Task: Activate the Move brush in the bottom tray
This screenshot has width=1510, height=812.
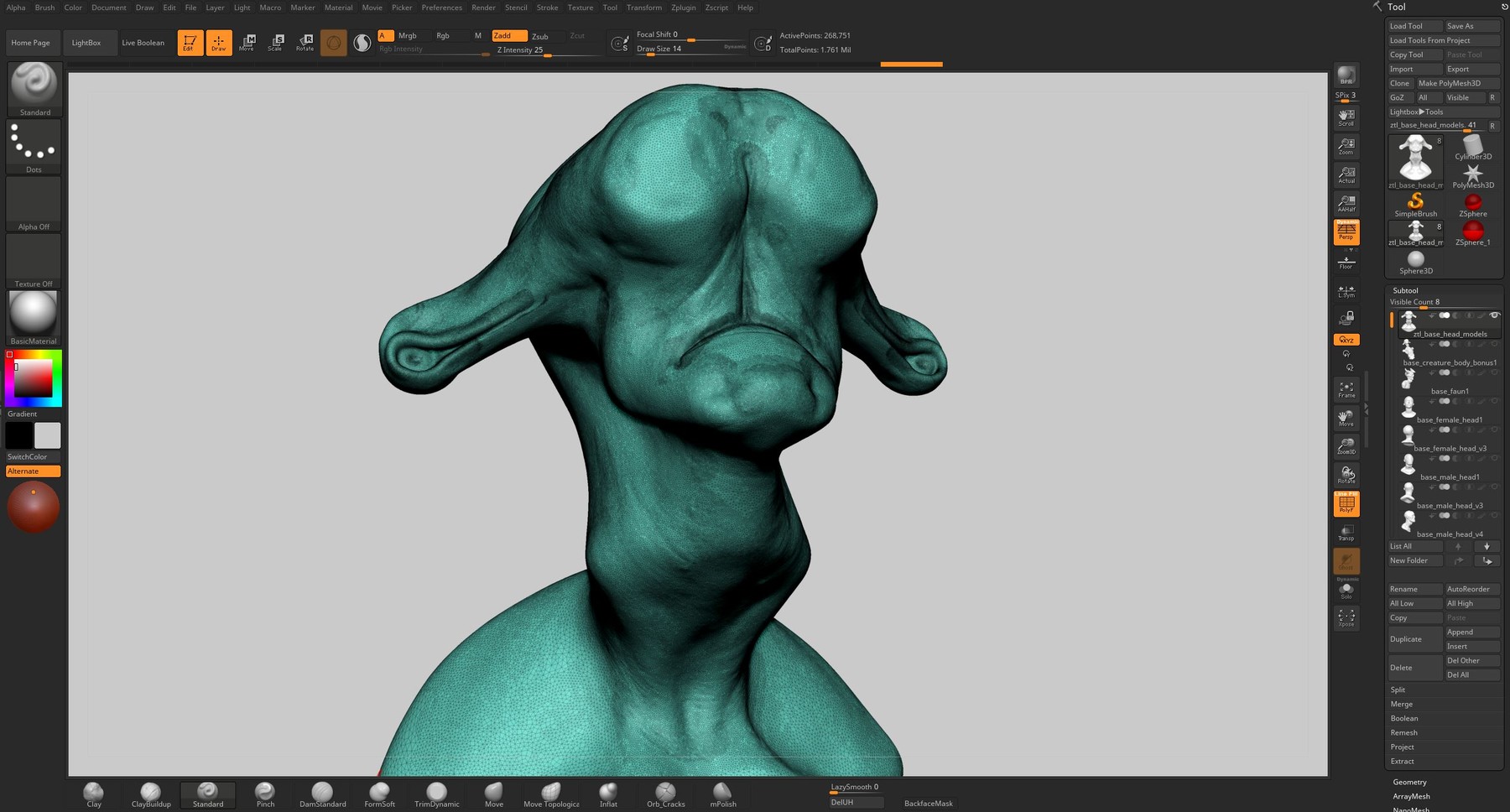Action: click(x=493, y=790)
